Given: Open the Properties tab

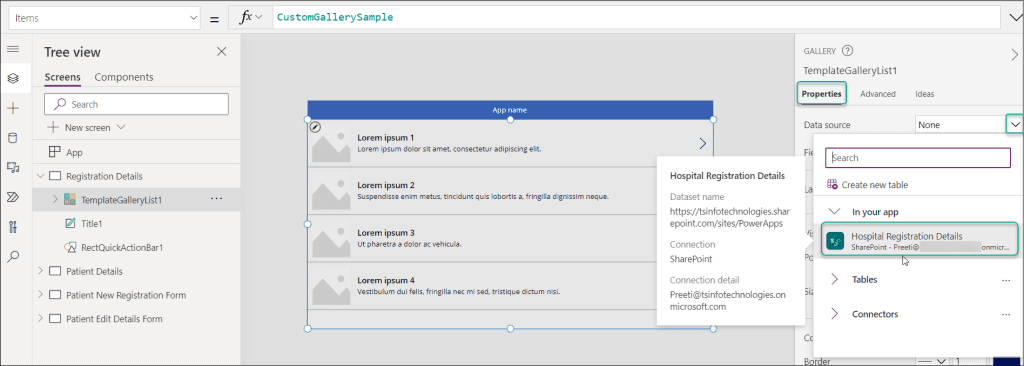Looking at the screenshot, I should click(x=821, y=93).
